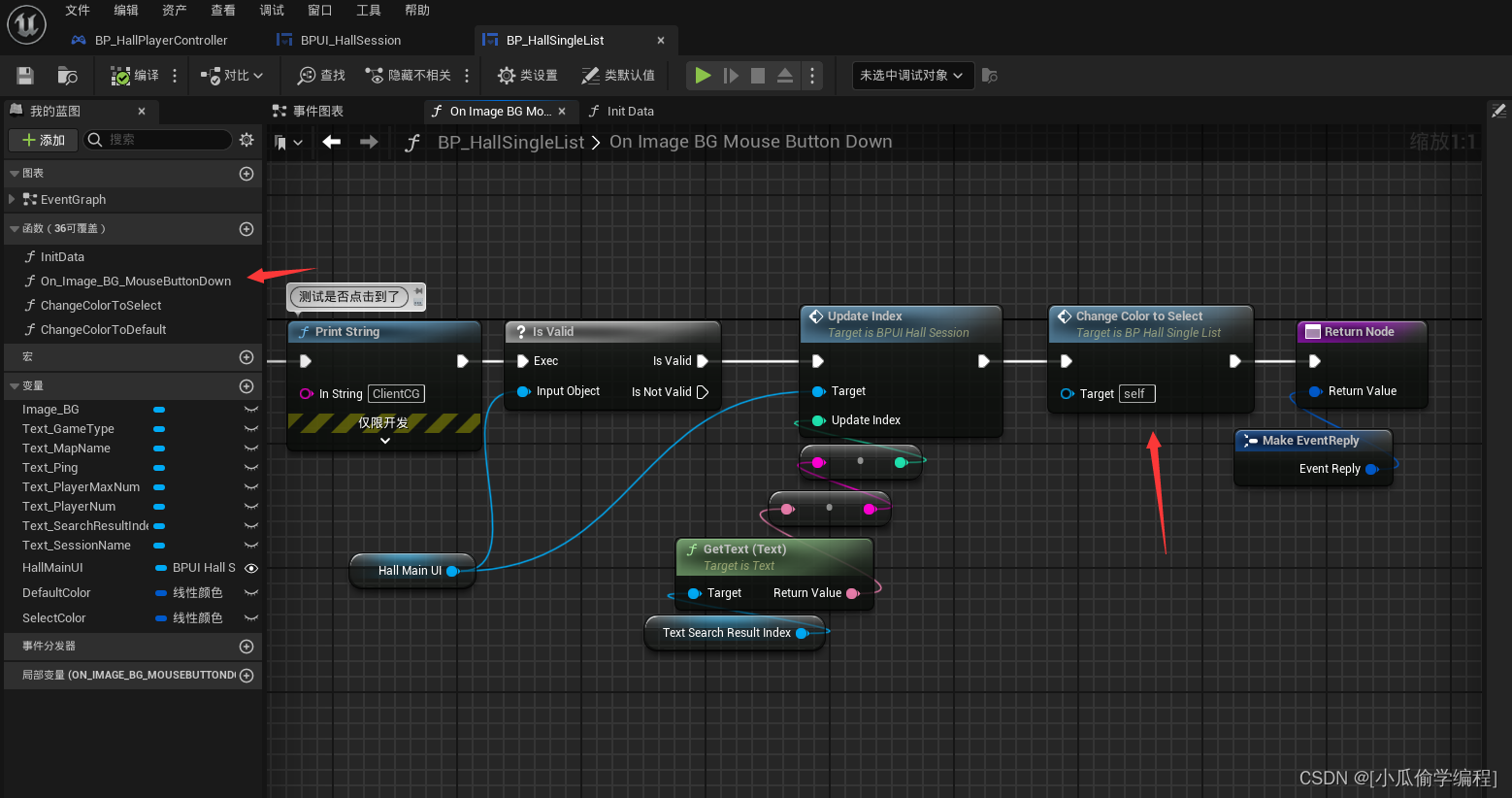
Task: Save the blueprint with the floppy disk icon
Action: point(25,76)
